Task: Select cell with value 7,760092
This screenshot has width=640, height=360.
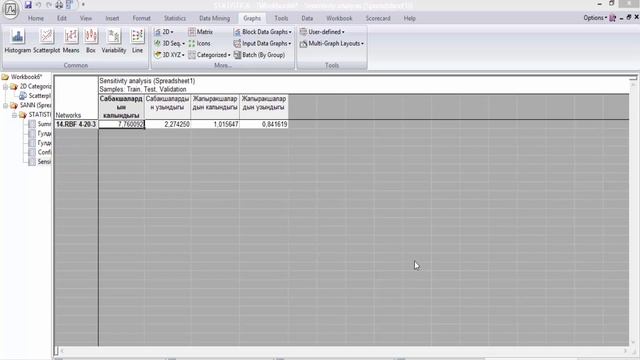Action: coord(122,124)
